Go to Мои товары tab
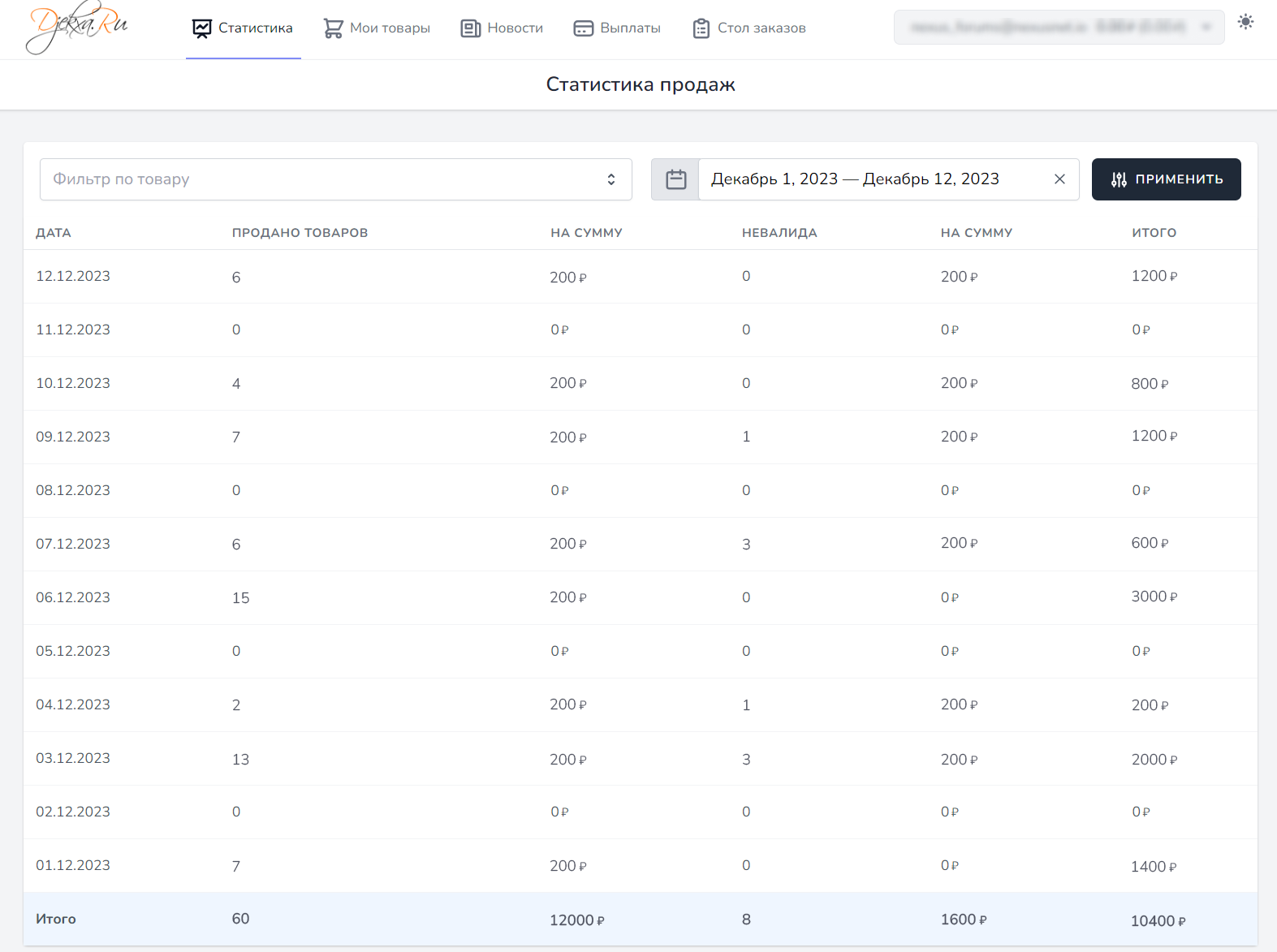Image resolution: width=1277 pixels, height=952 pixels. coord(377,29)
